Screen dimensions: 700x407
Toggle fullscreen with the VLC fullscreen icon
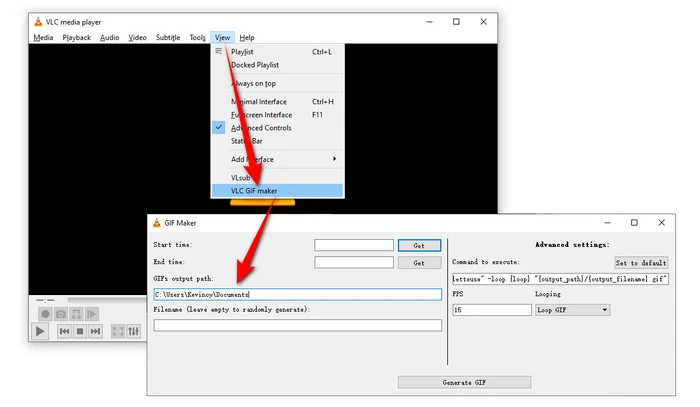coord(118,331)
